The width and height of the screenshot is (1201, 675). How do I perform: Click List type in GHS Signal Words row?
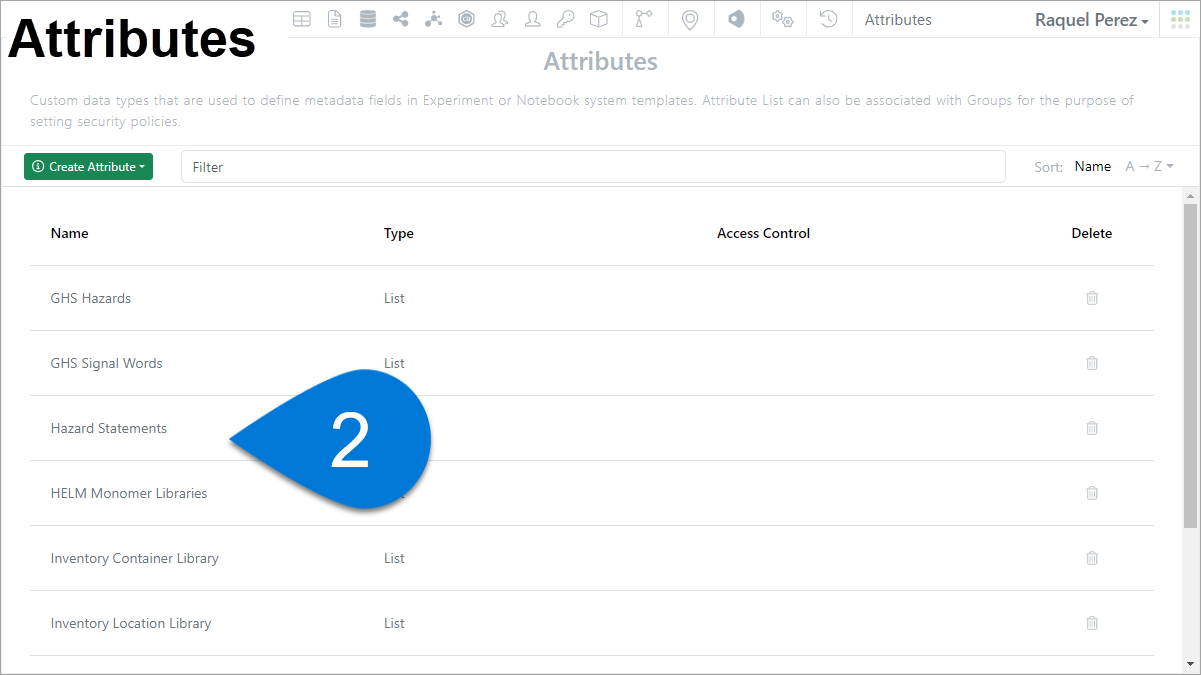click(x=394, y=363)
